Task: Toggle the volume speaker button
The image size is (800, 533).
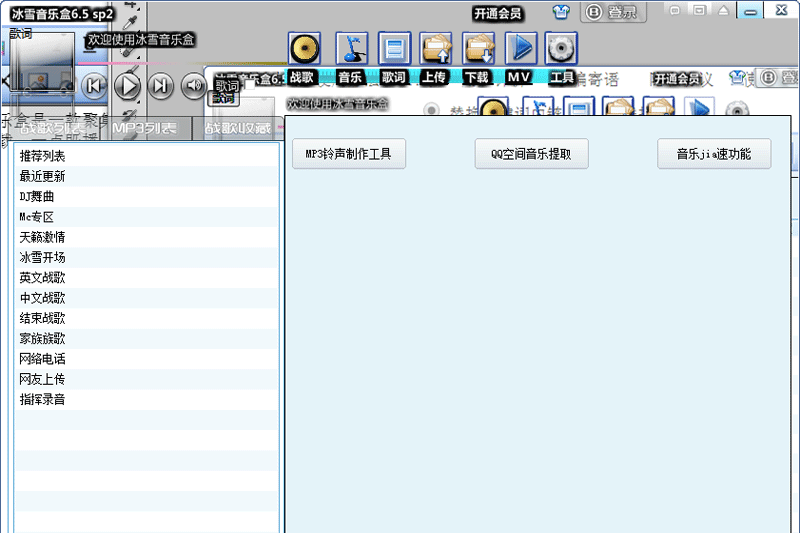Action: pos(193,86)
